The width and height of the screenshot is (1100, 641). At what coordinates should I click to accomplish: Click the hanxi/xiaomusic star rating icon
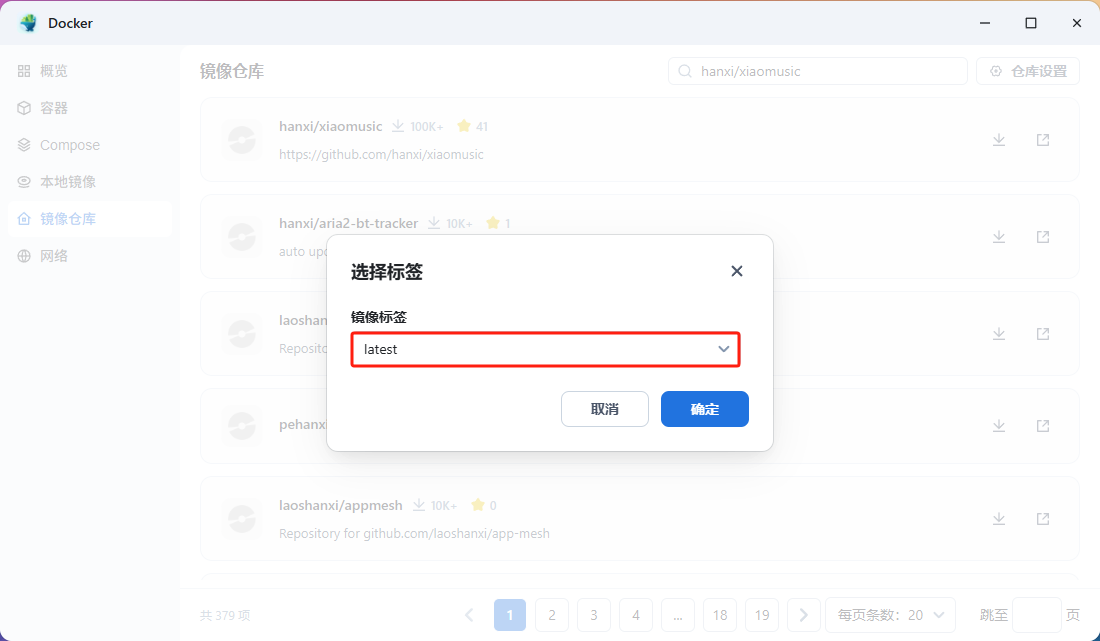[x=464, y=126]
